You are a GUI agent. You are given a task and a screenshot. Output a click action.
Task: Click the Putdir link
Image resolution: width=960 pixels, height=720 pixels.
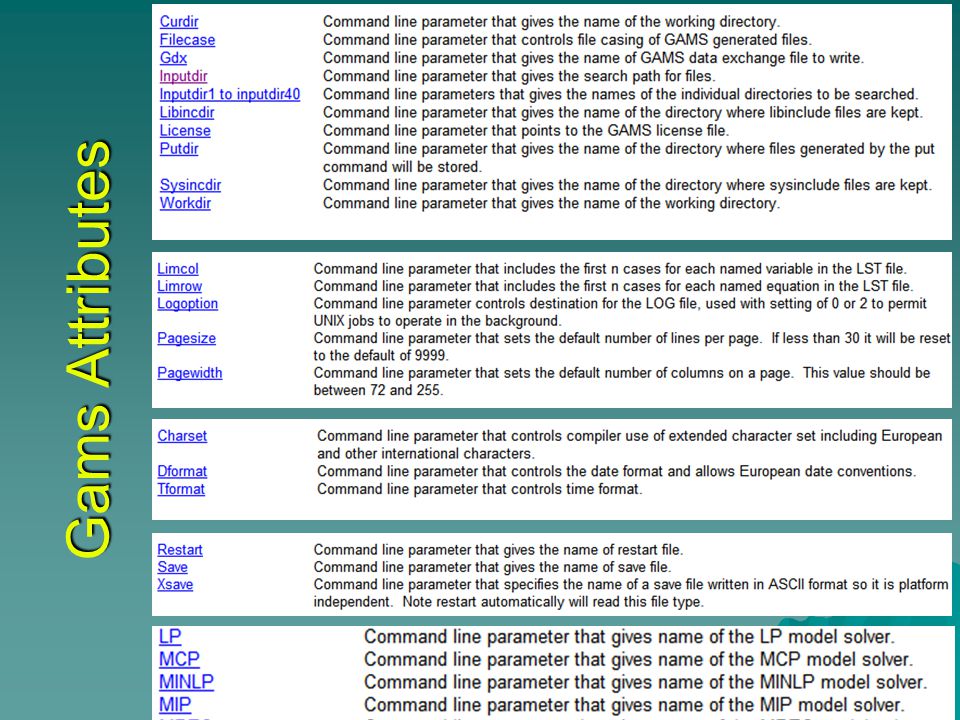(179, 149)
